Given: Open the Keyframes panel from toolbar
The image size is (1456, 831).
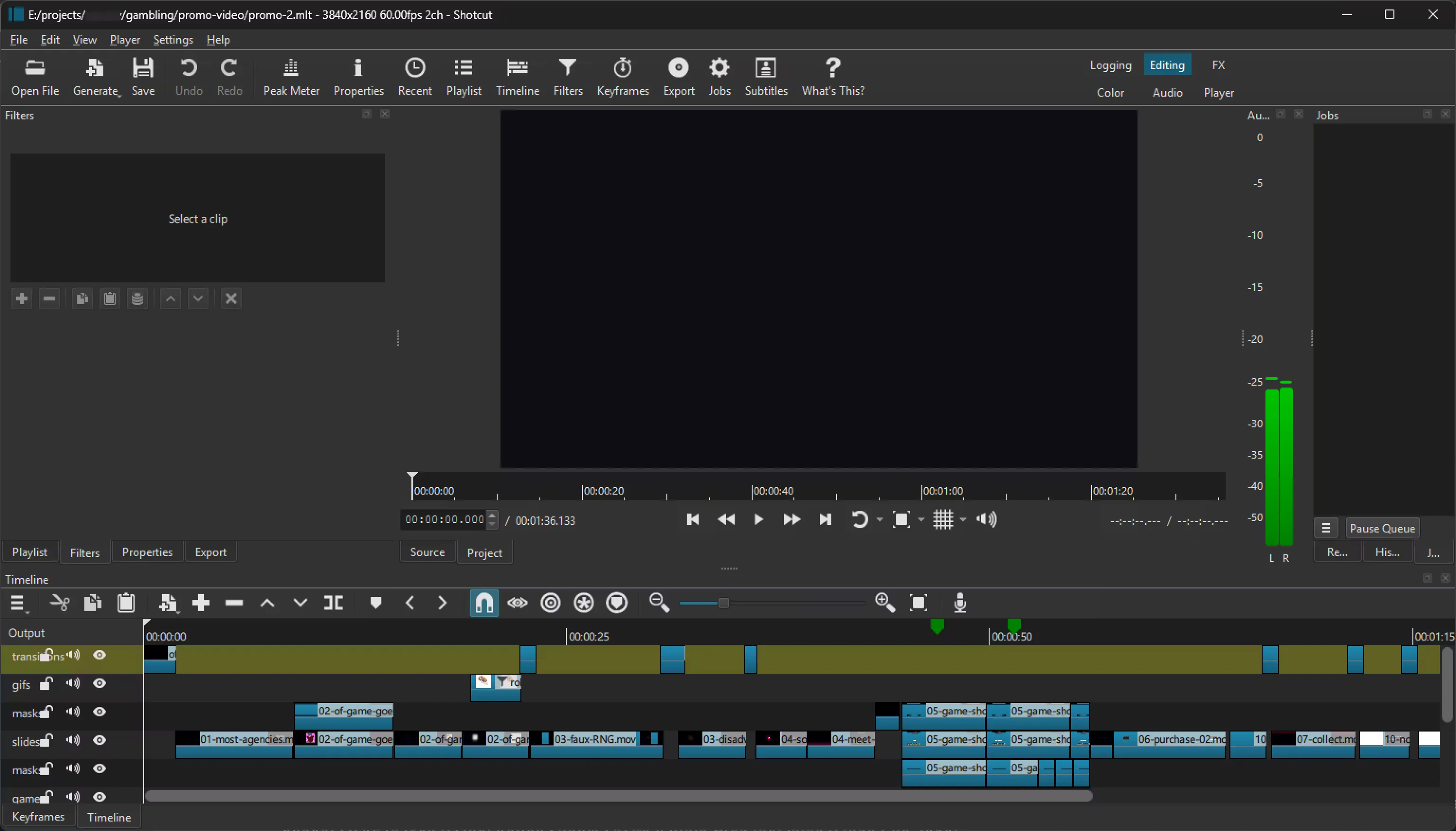Looking at the screenshot, I should pos(622,76).
